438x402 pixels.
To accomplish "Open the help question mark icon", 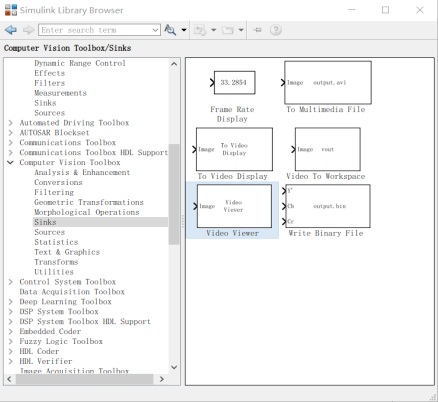I will coord(276,30).
